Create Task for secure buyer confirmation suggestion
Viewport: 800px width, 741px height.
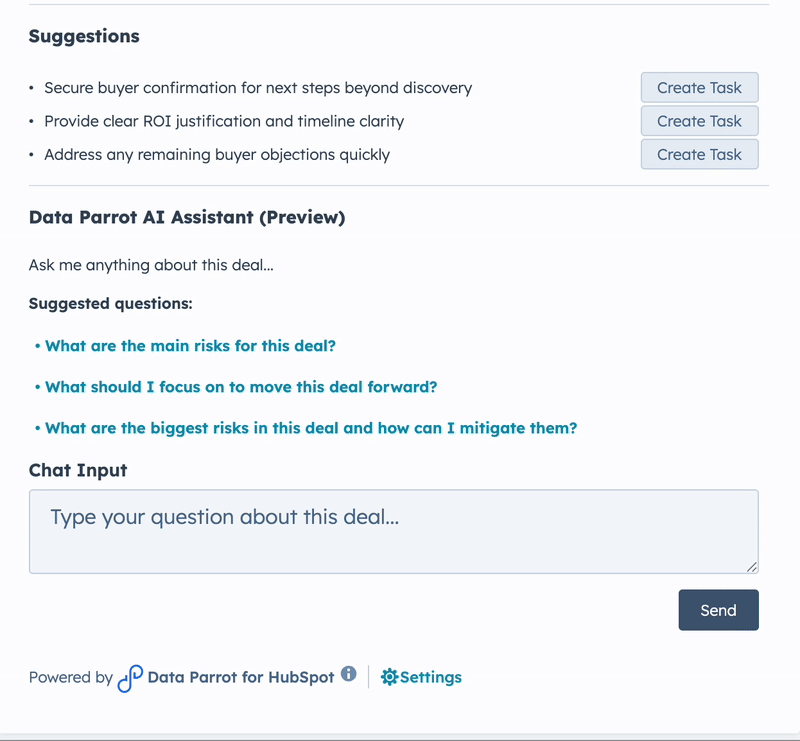point(699,87)
